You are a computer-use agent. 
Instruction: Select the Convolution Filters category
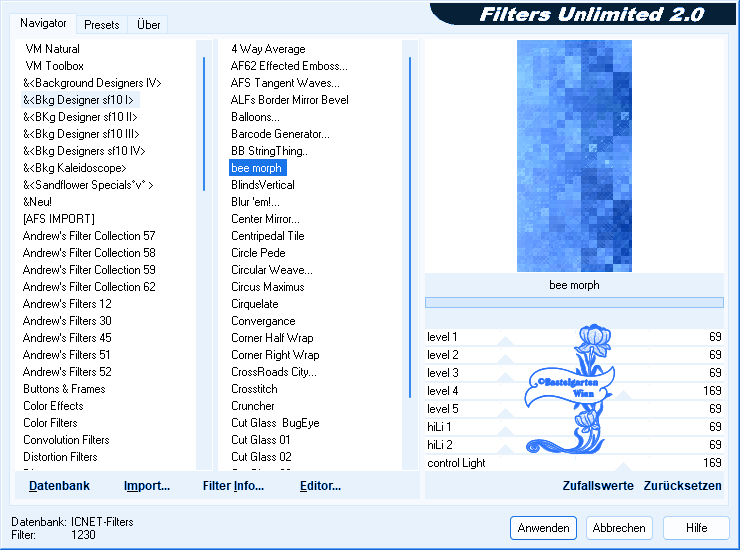pos(66,440)
